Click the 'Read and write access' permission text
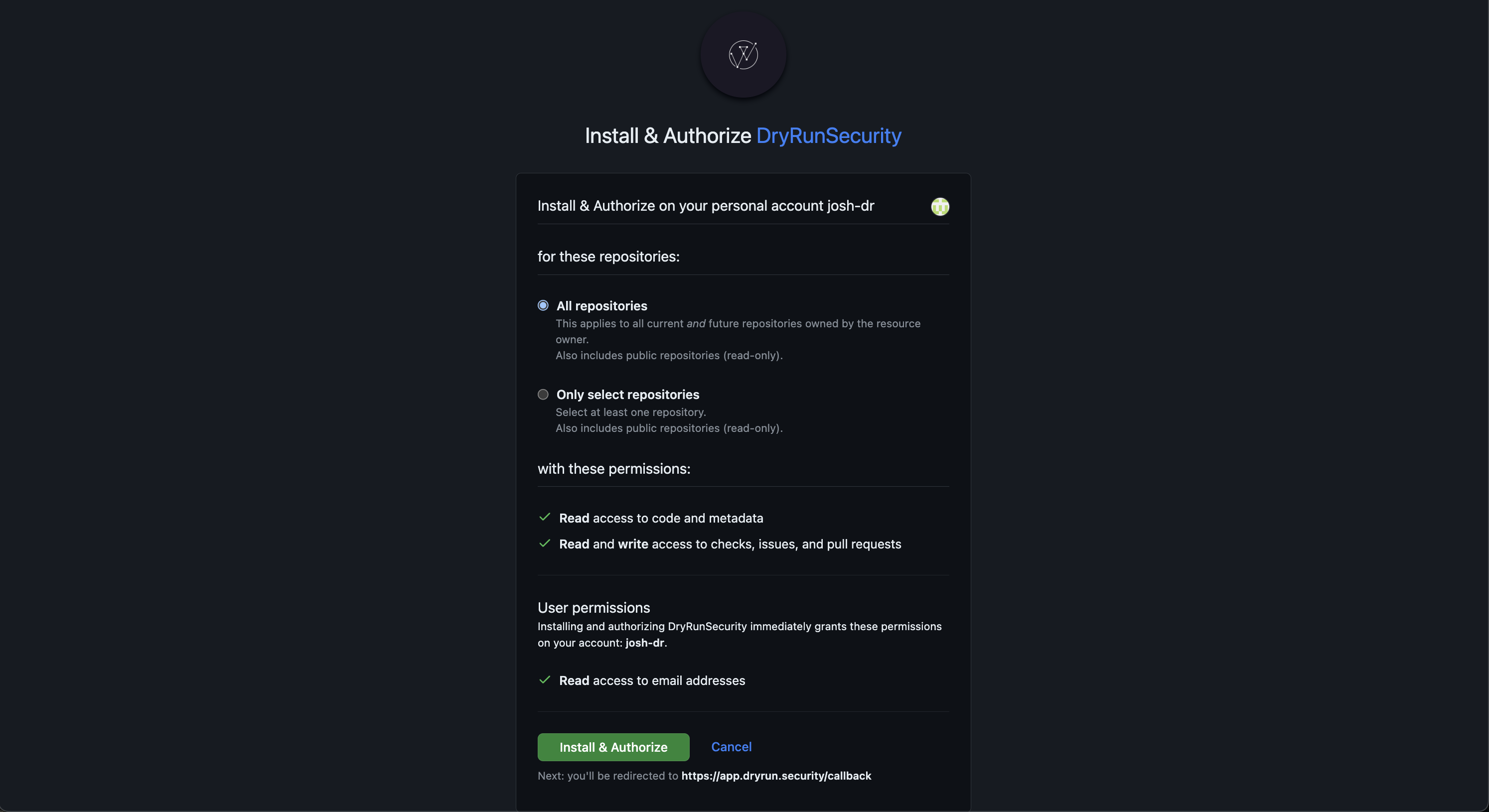 (x=730, y=543)
